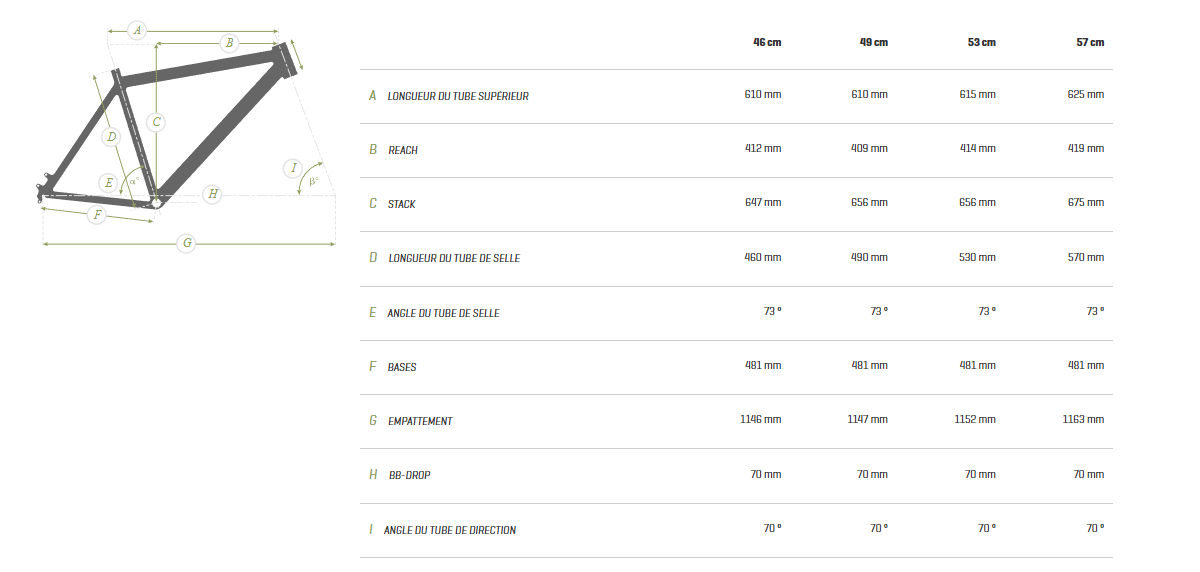1200x572 pixels.
Task: Click the Empattement row label
Action: (420, 421)
